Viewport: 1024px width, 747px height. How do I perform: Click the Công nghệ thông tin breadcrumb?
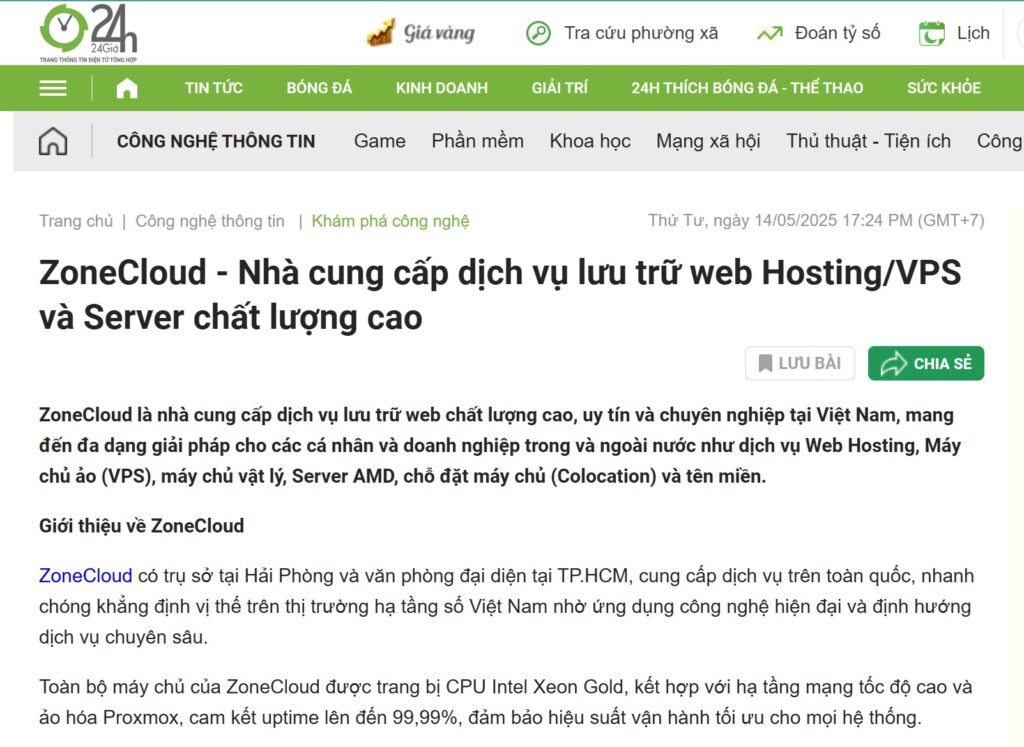(x=210, y=221)
